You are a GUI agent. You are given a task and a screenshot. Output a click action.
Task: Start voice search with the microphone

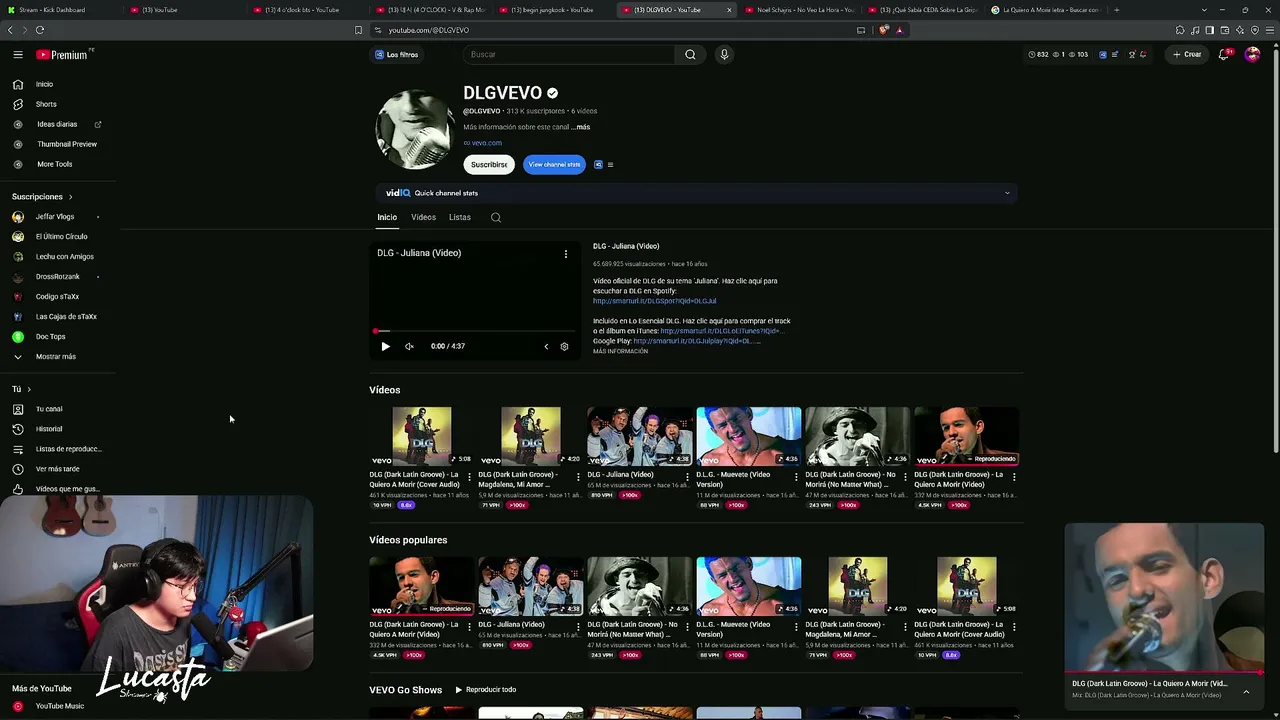pyautogui.click(x=724, y=55)
